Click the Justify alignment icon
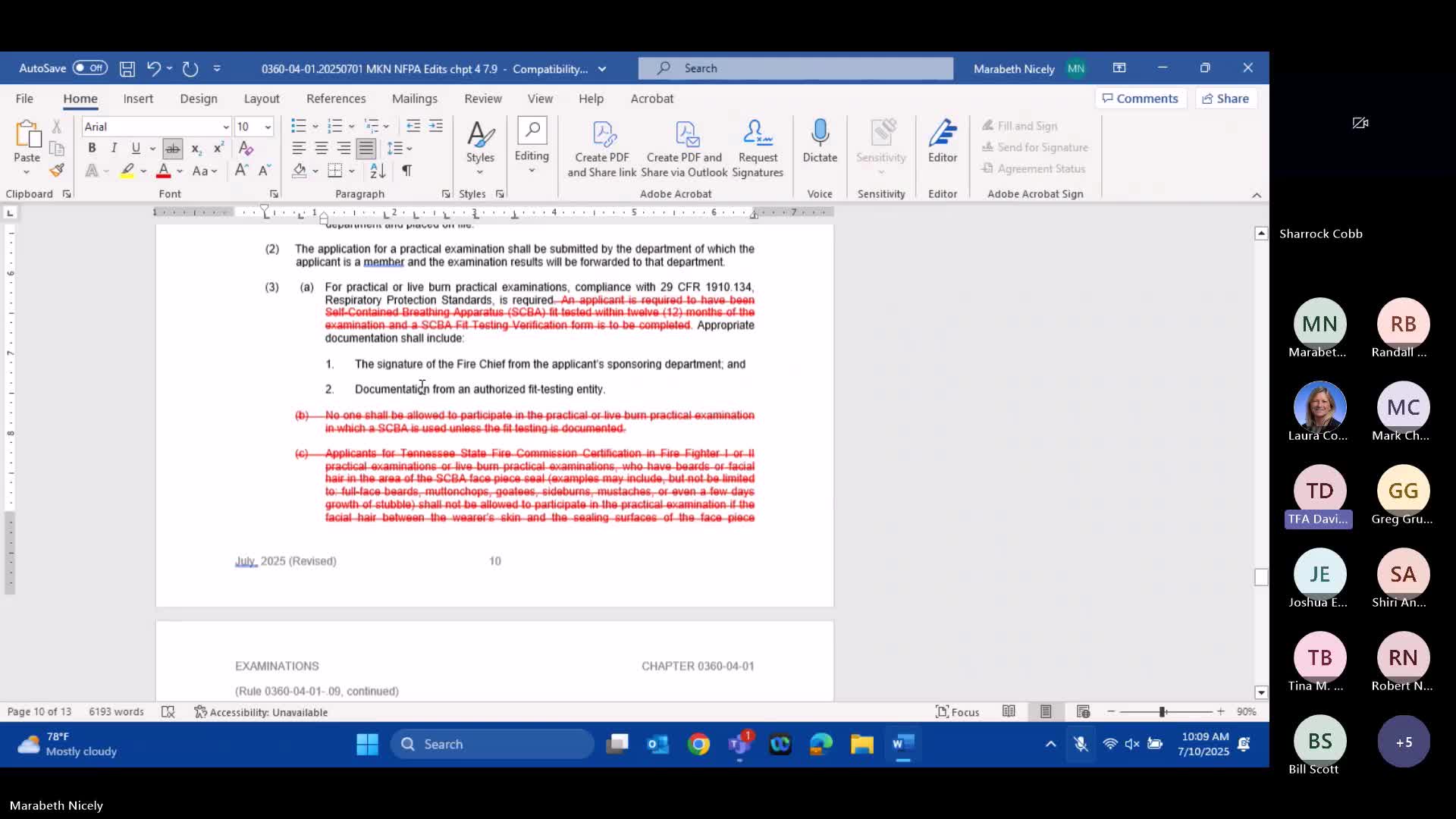1456x819 pixels. pos(366,149)
